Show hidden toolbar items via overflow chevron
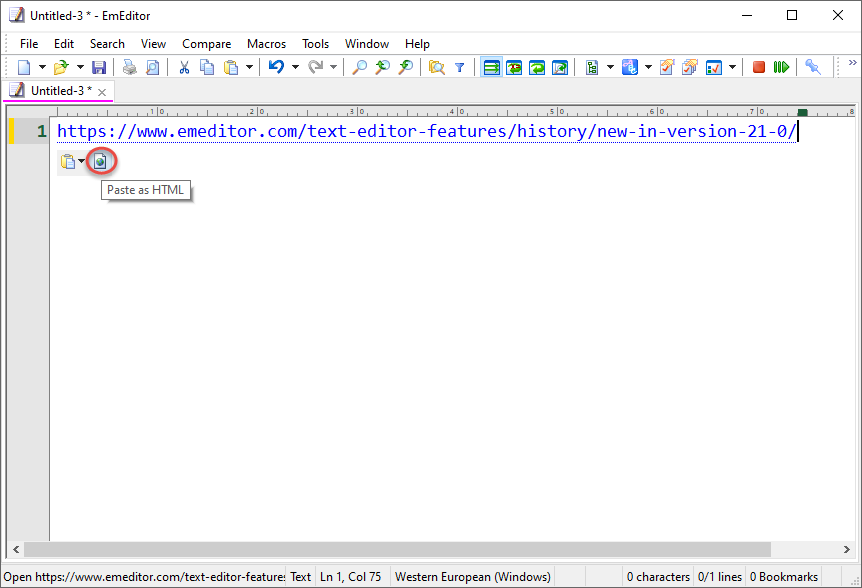Viewport: 862px width, 588px height. point(853,63)
